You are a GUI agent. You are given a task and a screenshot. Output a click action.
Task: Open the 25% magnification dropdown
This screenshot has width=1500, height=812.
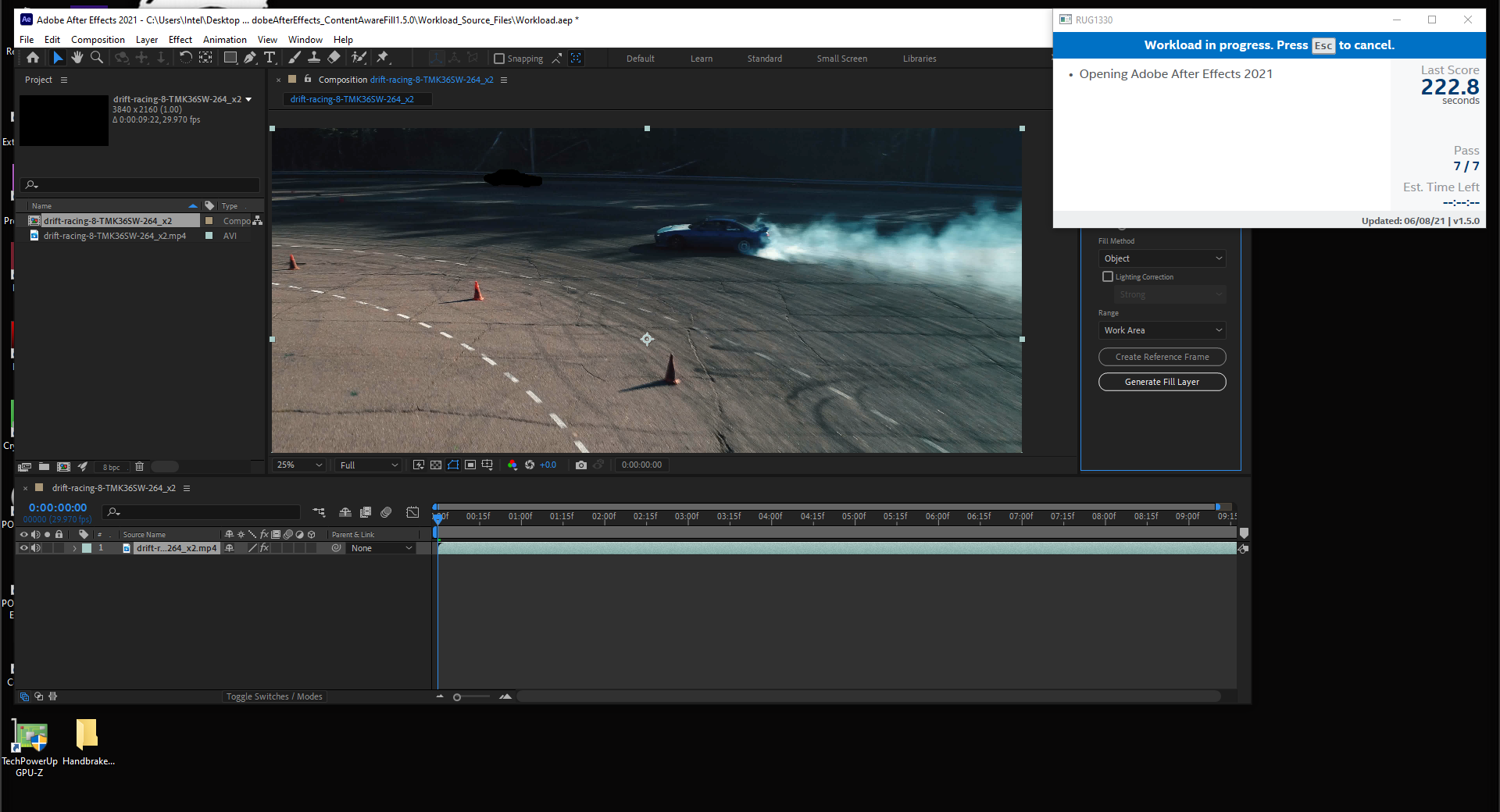click(299, 465)
